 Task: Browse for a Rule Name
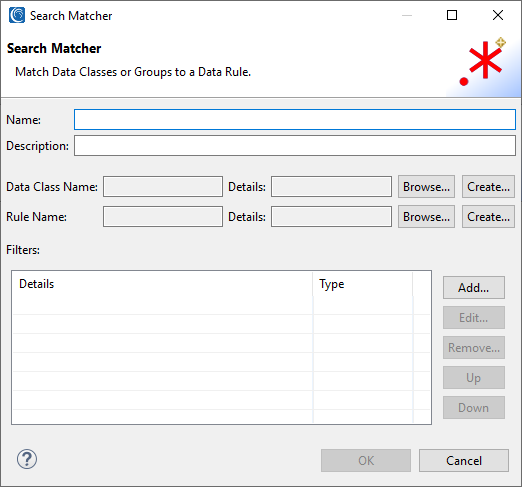[426, 217]
